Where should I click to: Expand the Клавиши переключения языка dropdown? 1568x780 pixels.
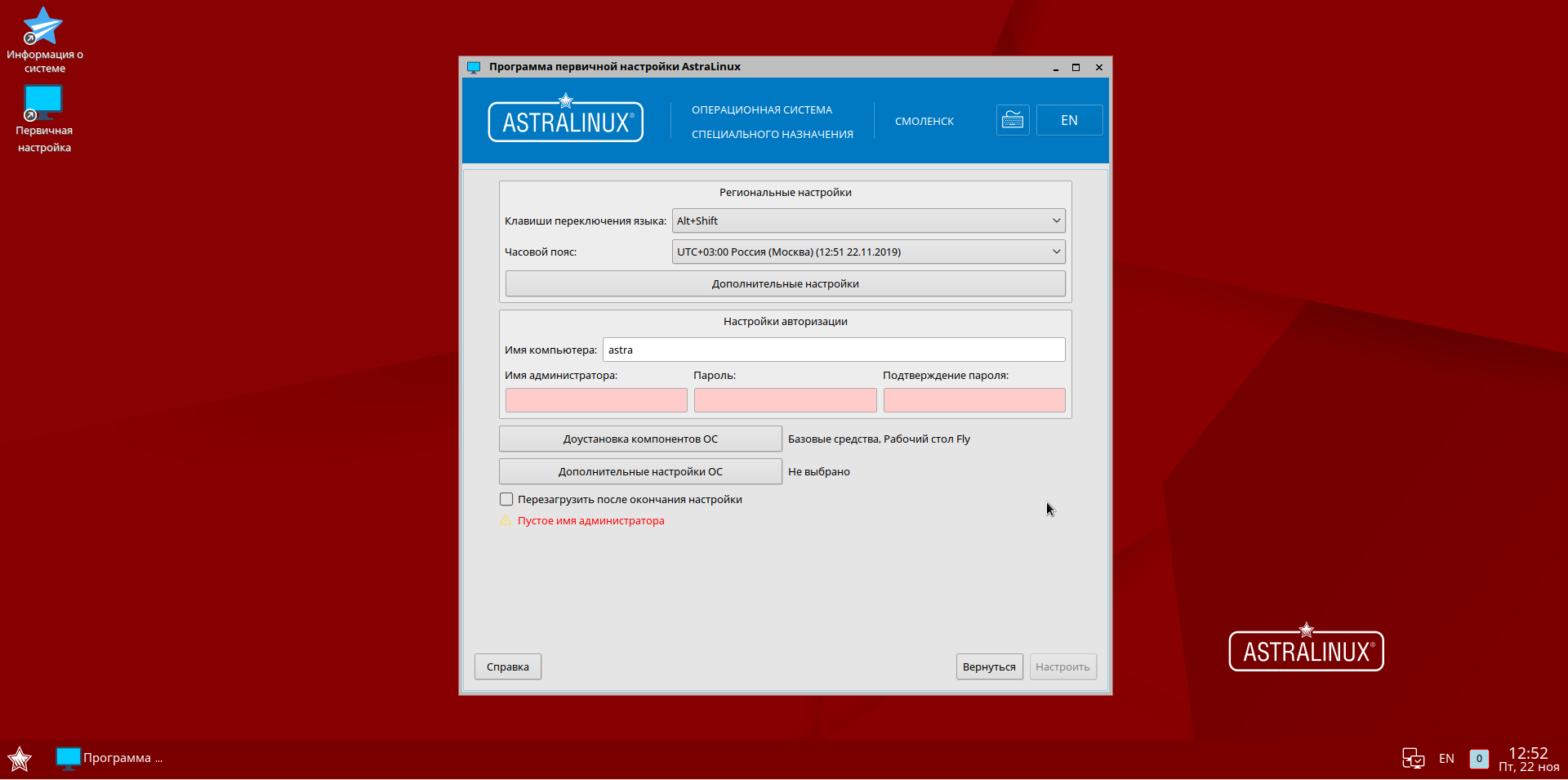(x=868, y=221)
